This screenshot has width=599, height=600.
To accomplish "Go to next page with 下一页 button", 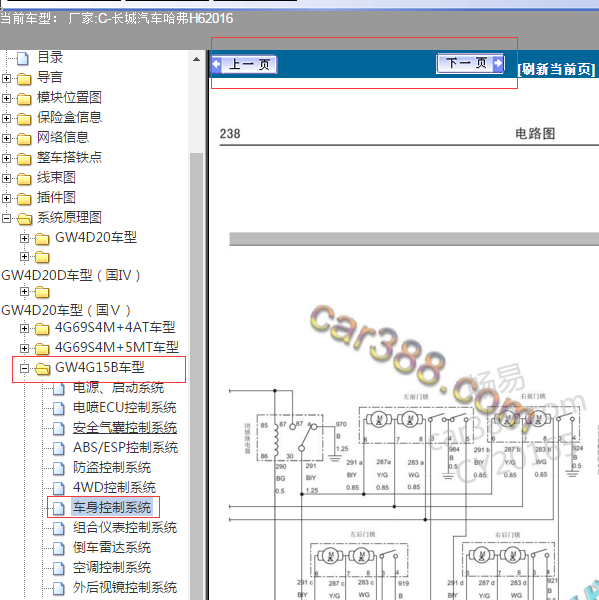I will 470,63.
